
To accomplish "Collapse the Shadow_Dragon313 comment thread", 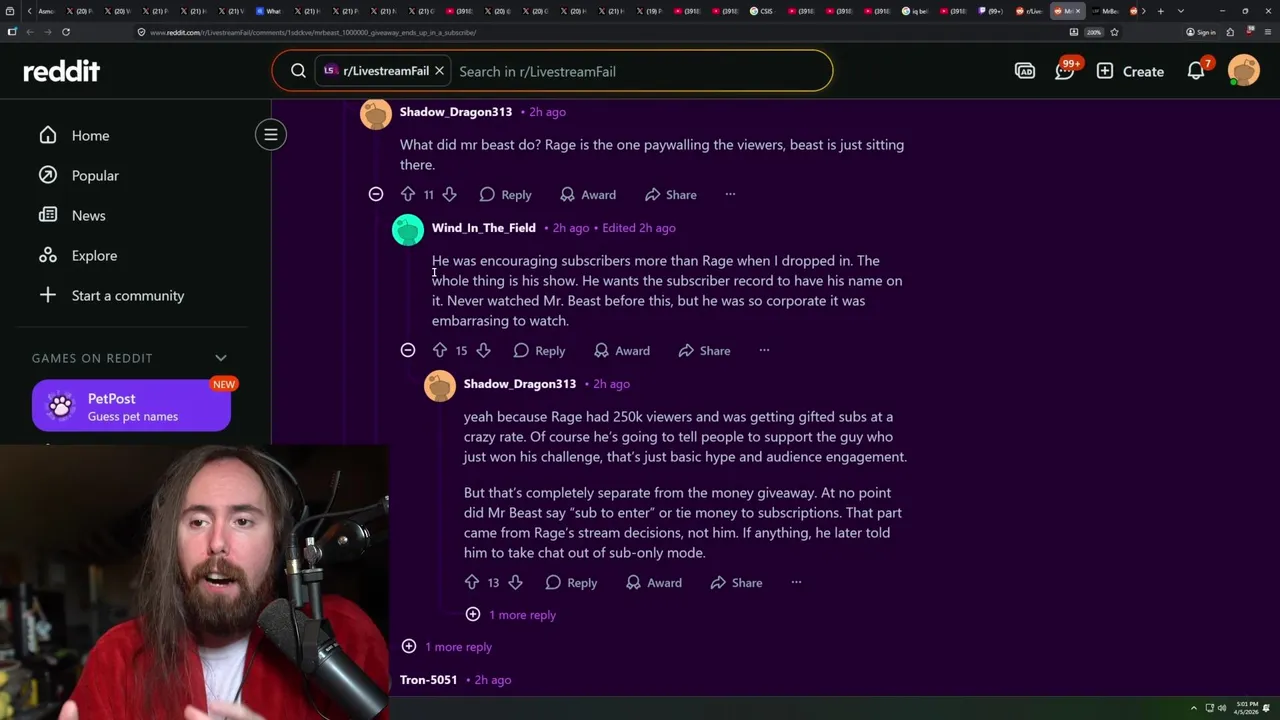I will (376, 194).
